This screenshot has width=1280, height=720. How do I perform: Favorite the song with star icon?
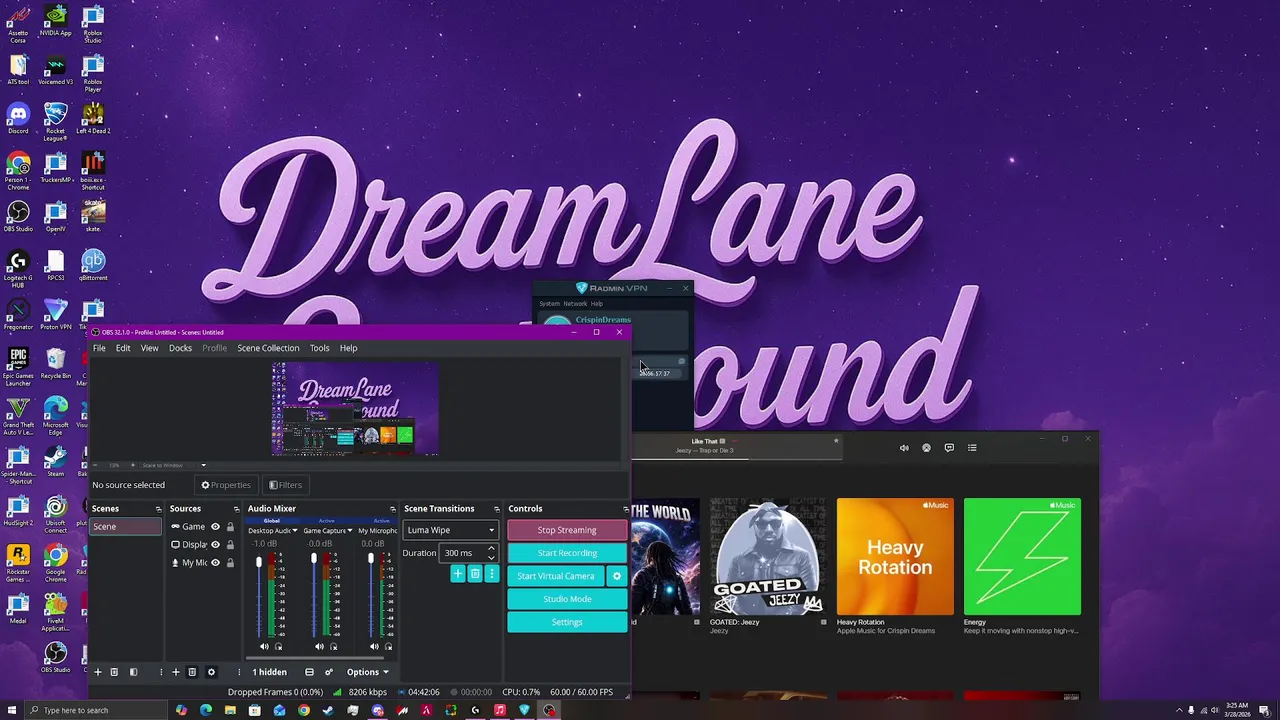click(836, 441)
